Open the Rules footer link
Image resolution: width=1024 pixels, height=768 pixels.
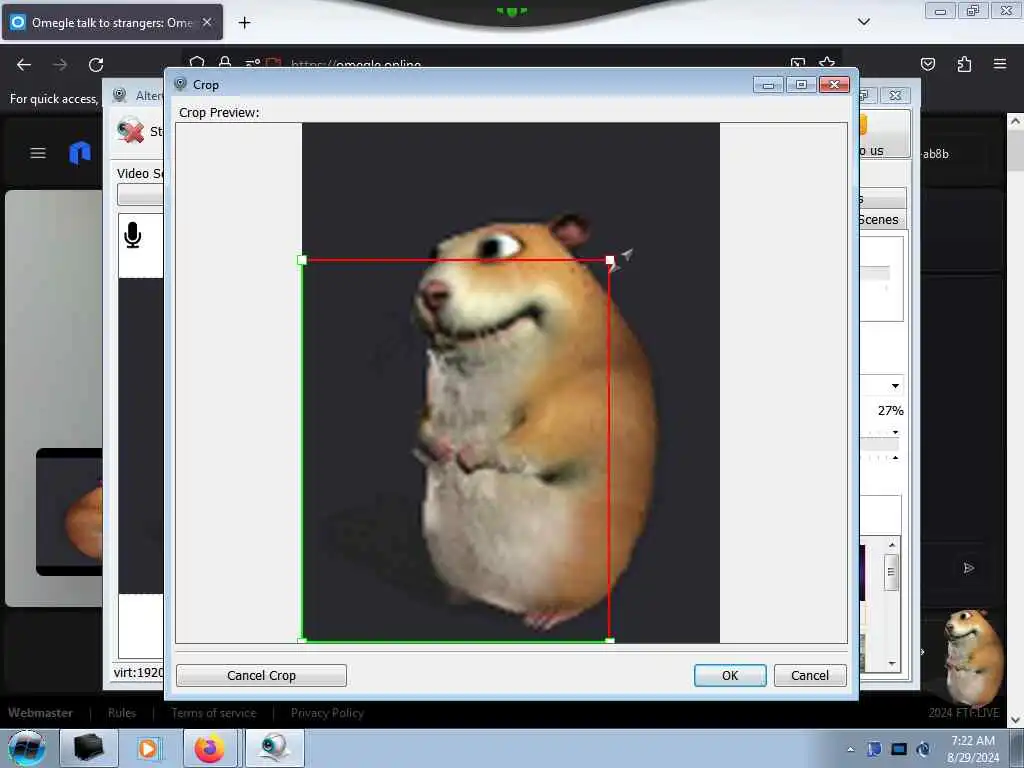pyautogui.click(x=122, y=713)
